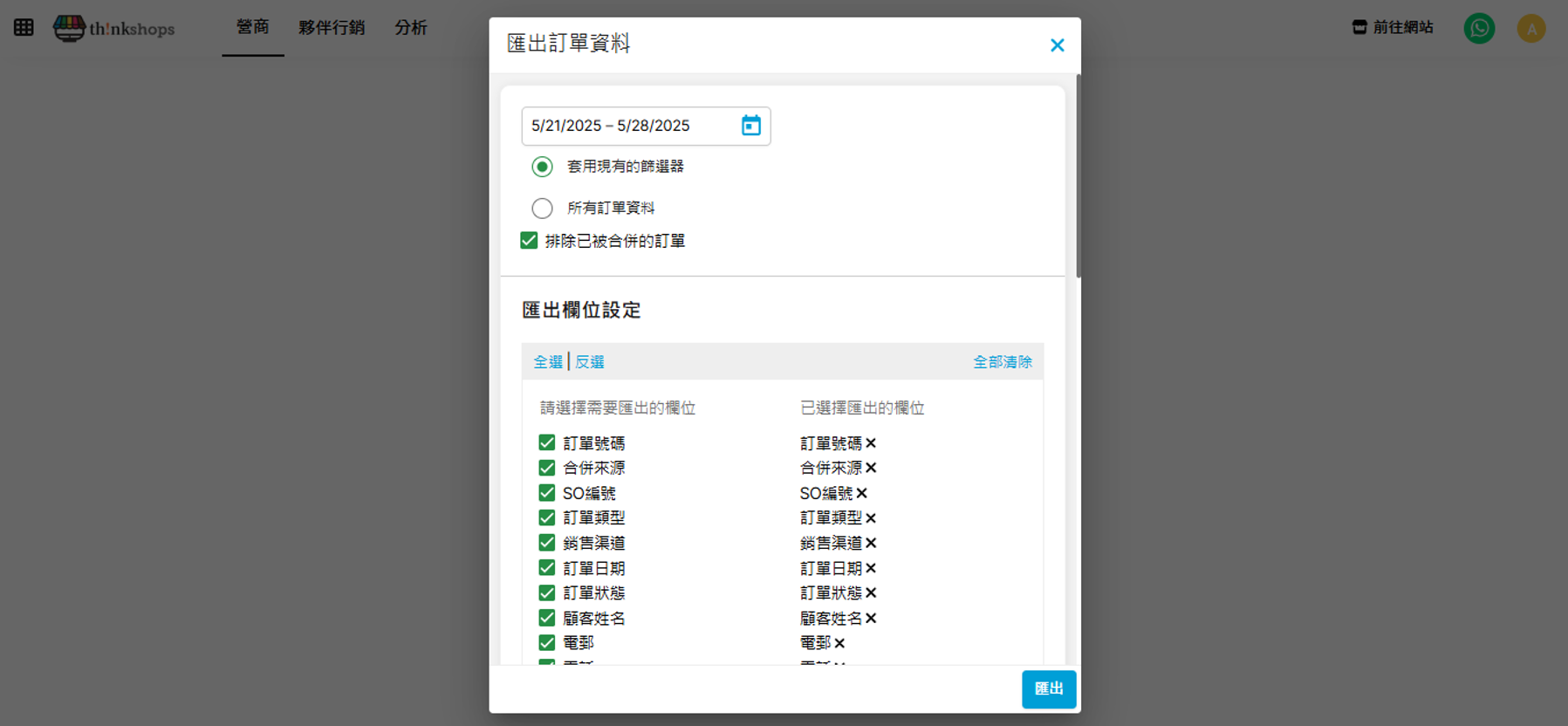Screen dimensions: 1568x726
Task: Remove SO編號 from selected fields list
Action: point(861,493)
